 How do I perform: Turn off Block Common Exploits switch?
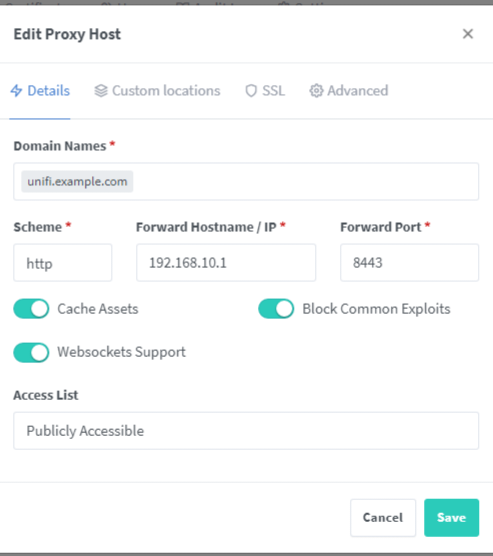[276, 309]
